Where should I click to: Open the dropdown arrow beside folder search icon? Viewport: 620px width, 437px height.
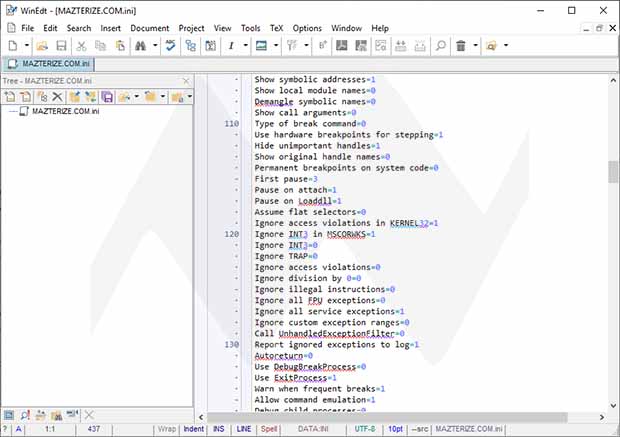point(506,45)
